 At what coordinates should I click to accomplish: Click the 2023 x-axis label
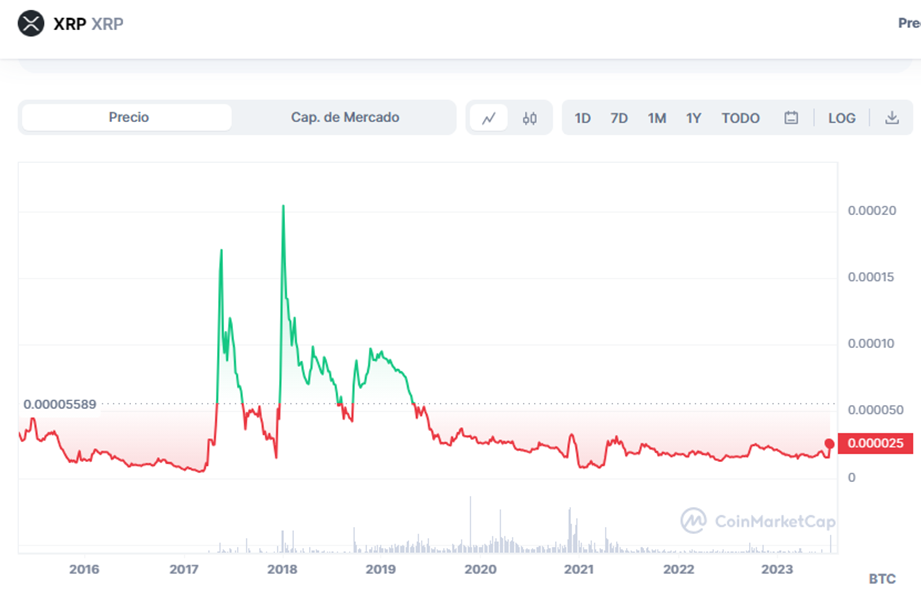tap(777, 569)
